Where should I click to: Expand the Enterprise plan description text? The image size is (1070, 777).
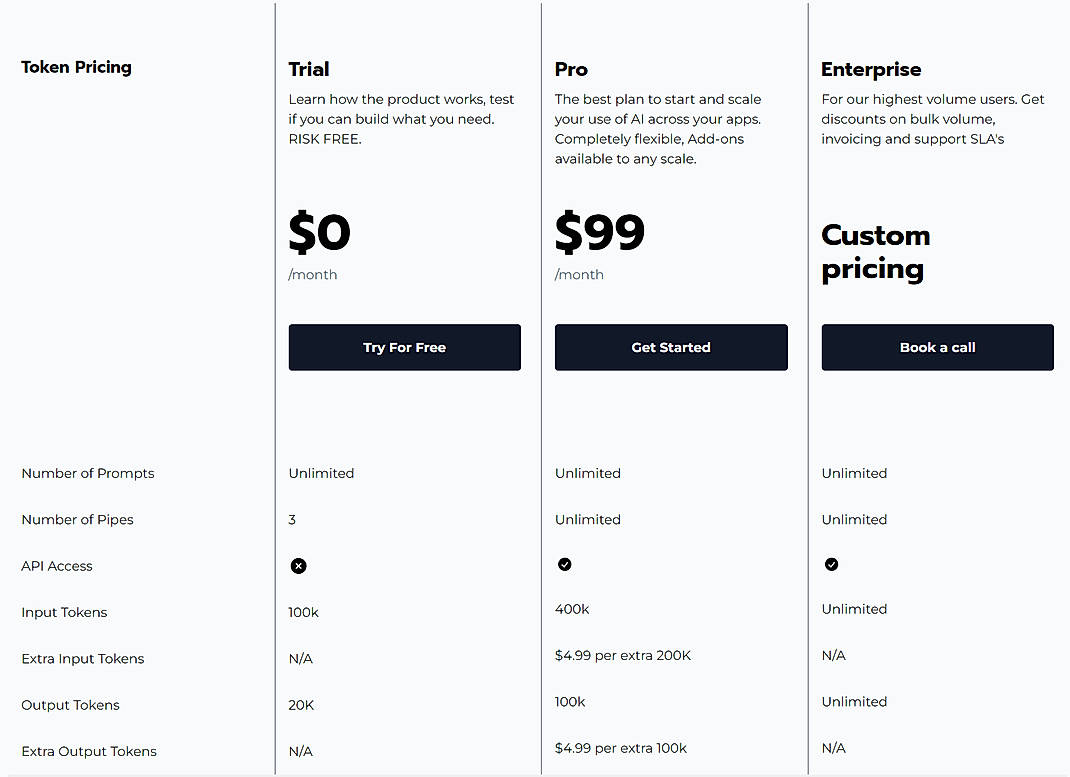tap(932, 118)
